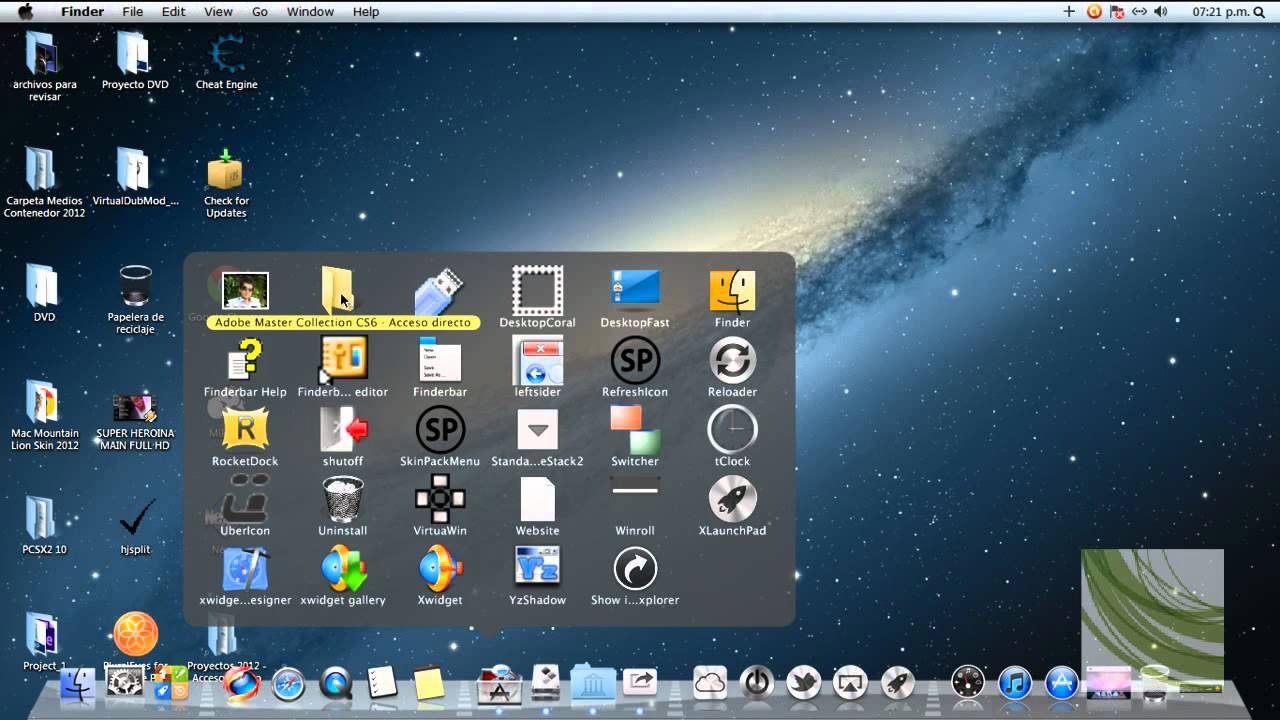The image size is (1280, 720).
Task: Click the shutoff icon
Action: pyautogui.click(x=342, y=429)
